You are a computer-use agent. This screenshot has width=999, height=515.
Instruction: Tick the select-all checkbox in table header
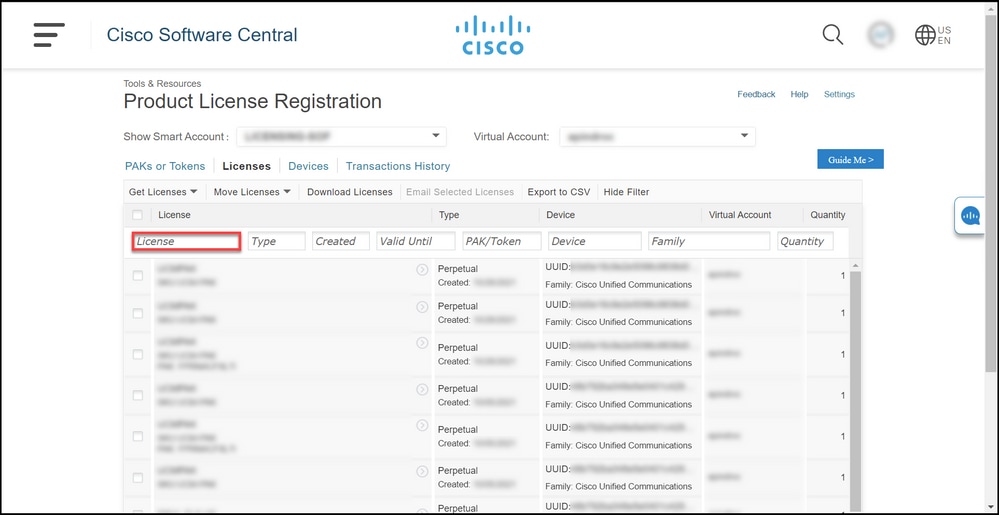pos(137,215)
